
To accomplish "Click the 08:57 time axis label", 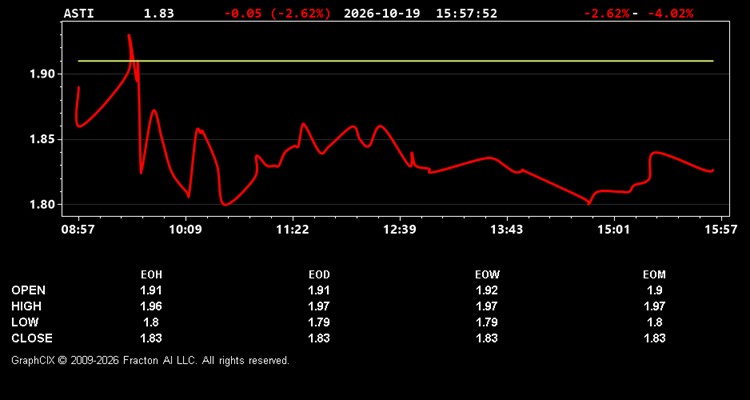I will coord(77,229).
